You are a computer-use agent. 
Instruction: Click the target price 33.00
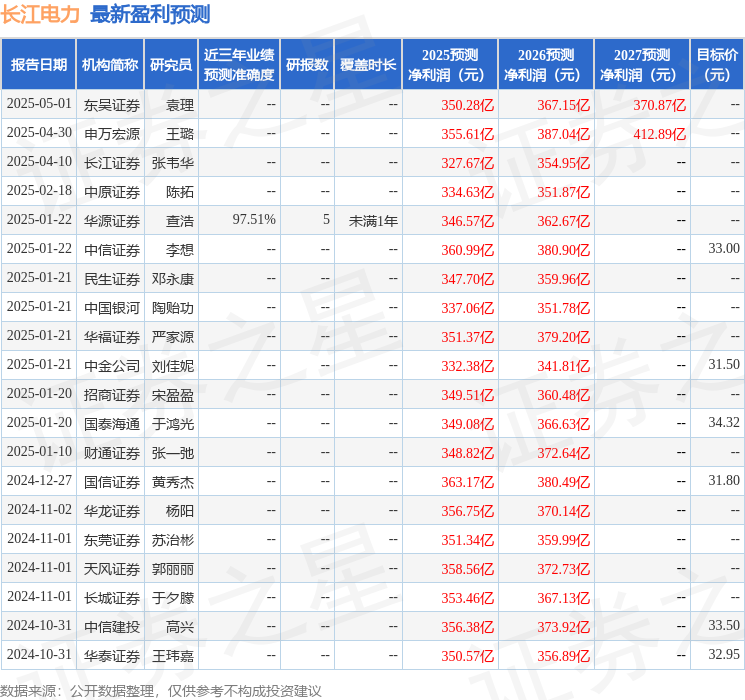(x=724, y=248)
